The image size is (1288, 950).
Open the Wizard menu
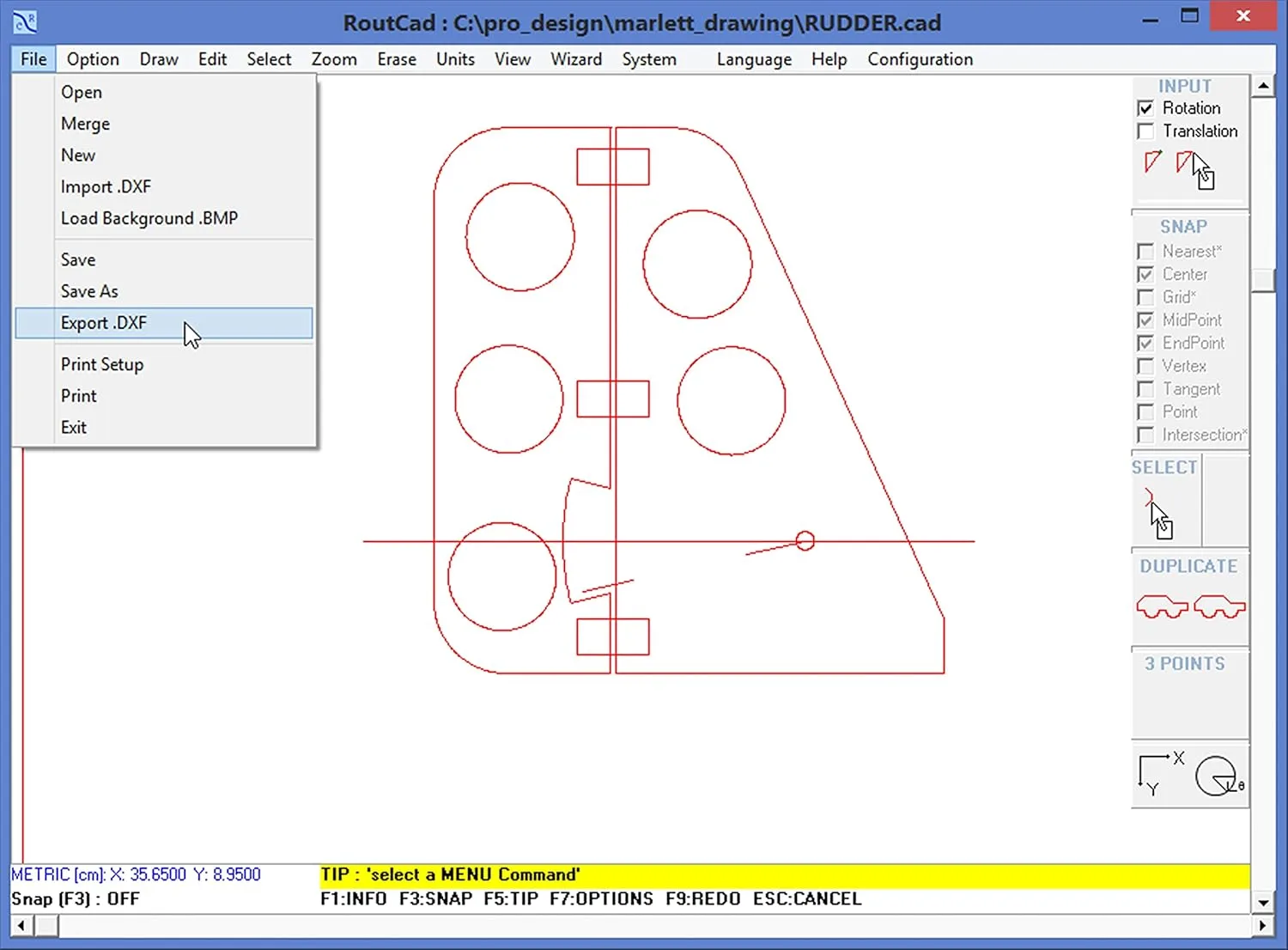576,59
